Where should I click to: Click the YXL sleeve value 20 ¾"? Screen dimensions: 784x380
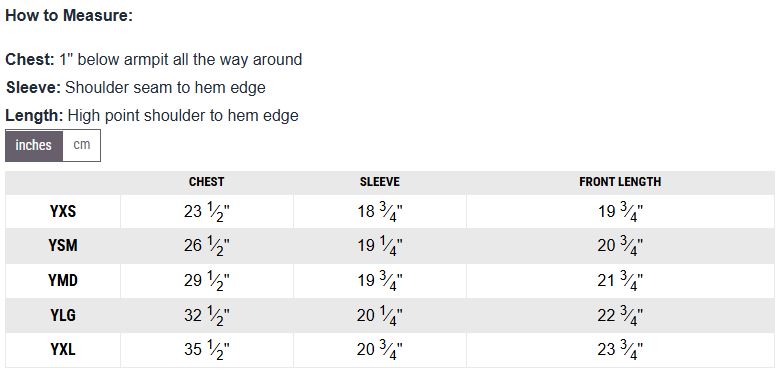pyautogui.click(x=380, y=350)
